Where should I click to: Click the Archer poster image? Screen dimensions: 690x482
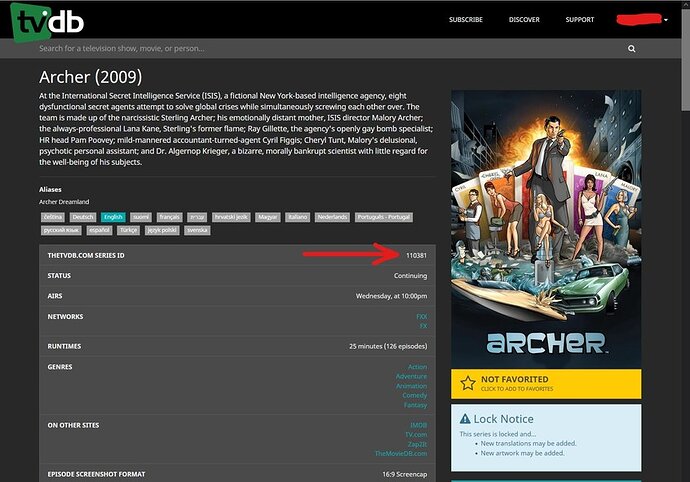(546, 229)
